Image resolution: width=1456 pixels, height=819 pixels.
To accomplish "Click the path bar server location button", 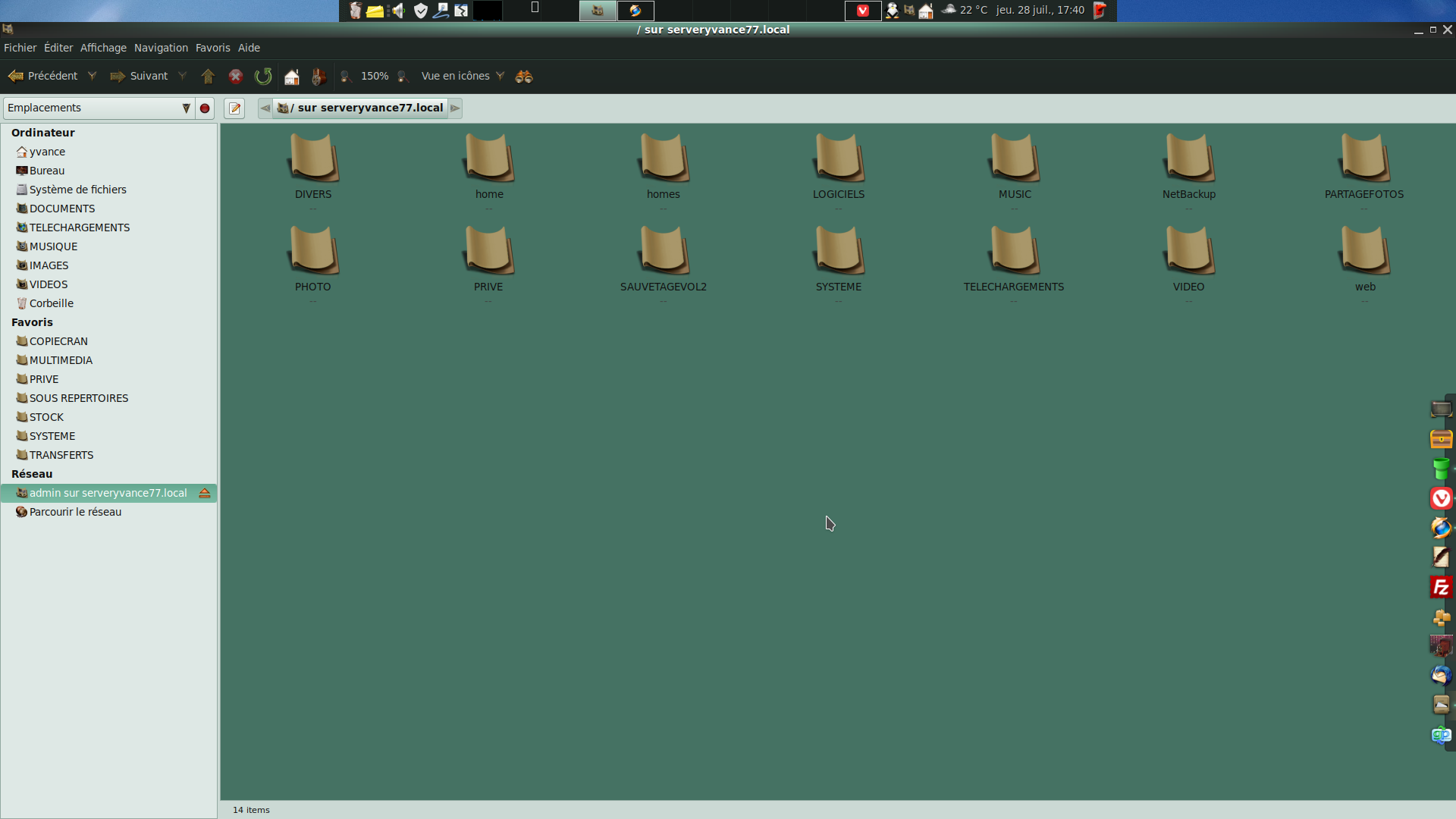I will tap(361, 108).
